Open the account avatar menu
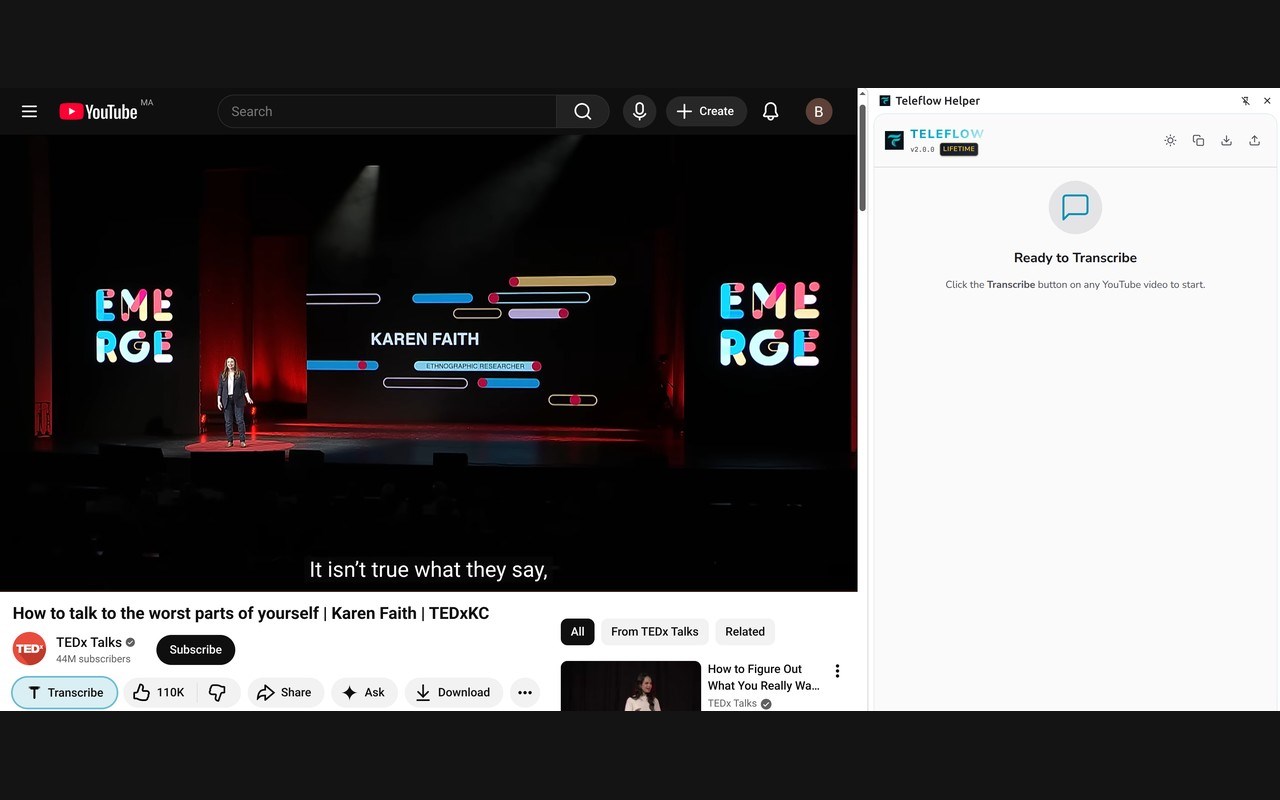Viewport: 1280px width, 800px height. [818, 112]
